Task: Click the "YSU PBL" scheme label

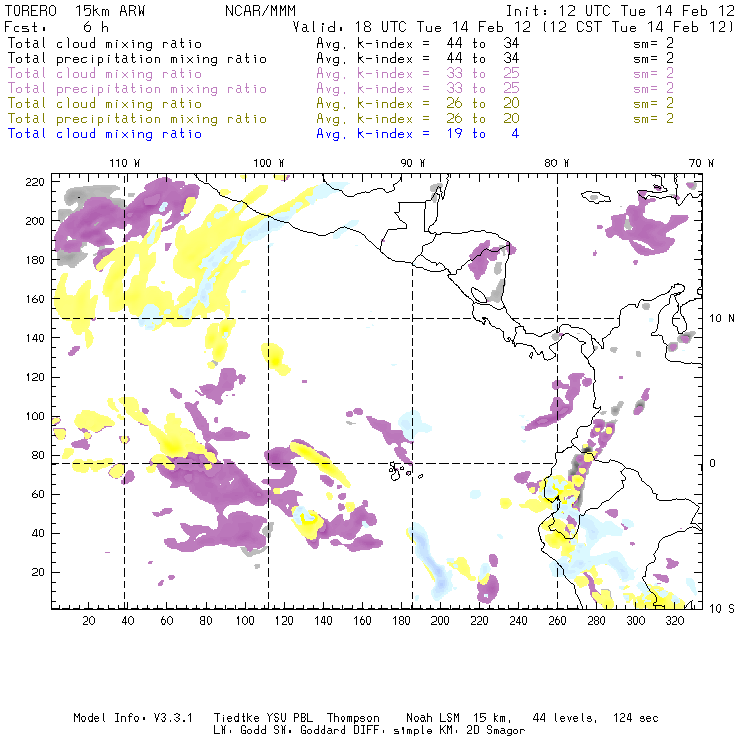Action: tap(289, 718)
